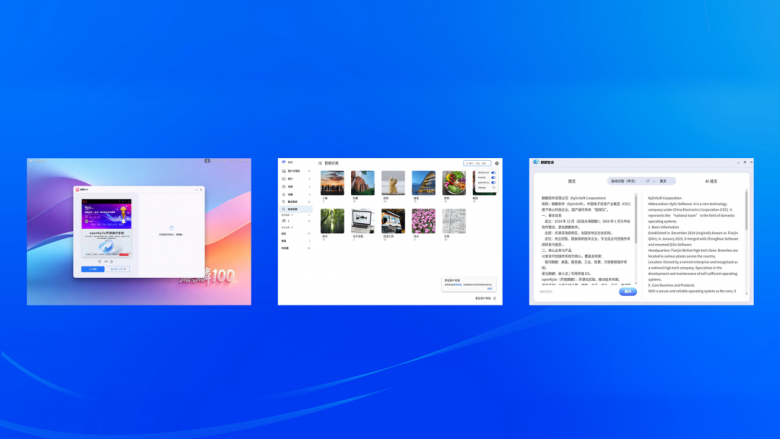This screenshot has width=780, height=439.
Task: Click the red app icon in the dialog title bar
Action: (x=77, y=189)
